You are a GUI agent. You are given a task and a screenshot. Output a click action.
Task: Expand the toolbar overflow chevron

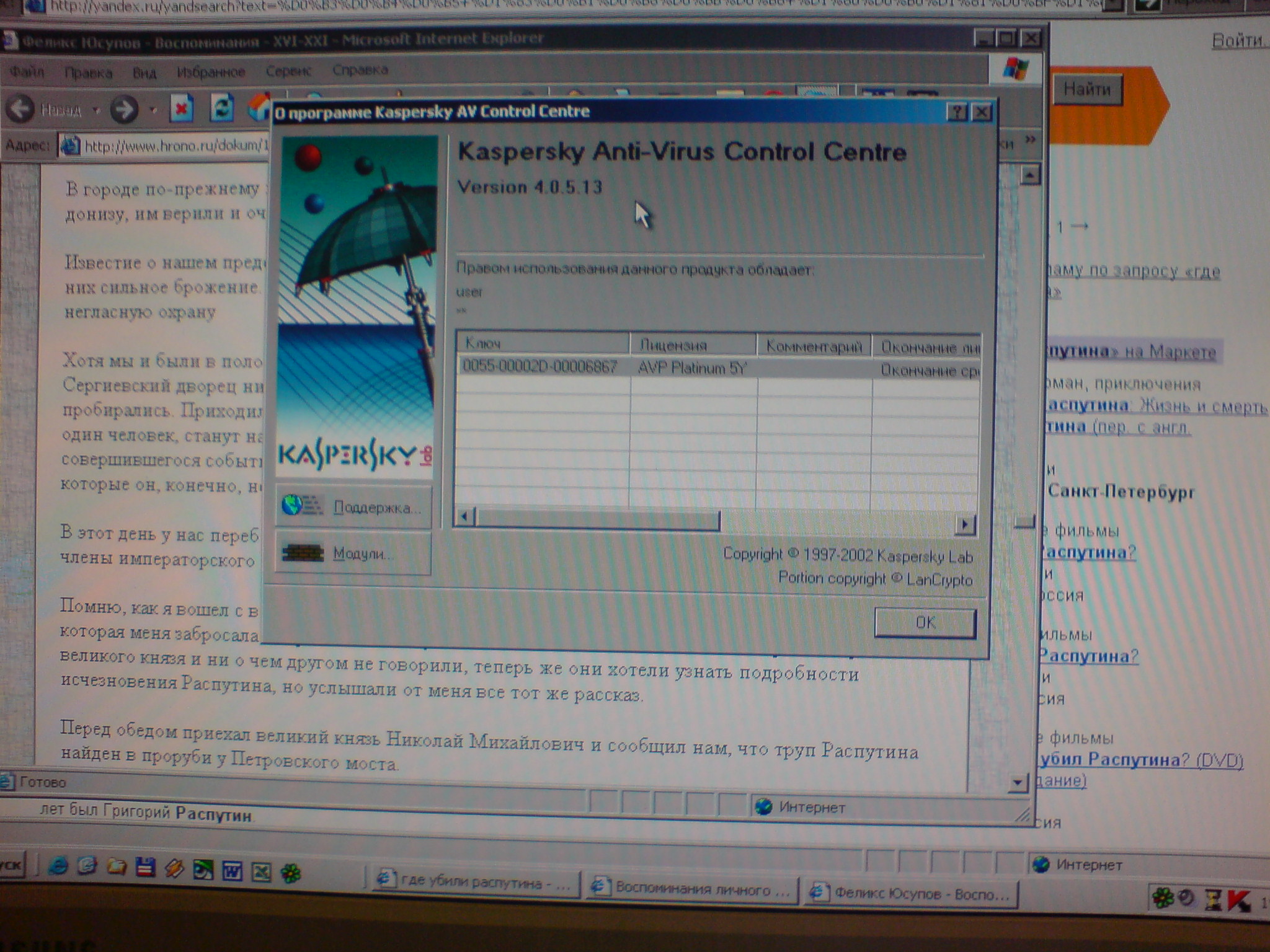[x=1030, y=139]
